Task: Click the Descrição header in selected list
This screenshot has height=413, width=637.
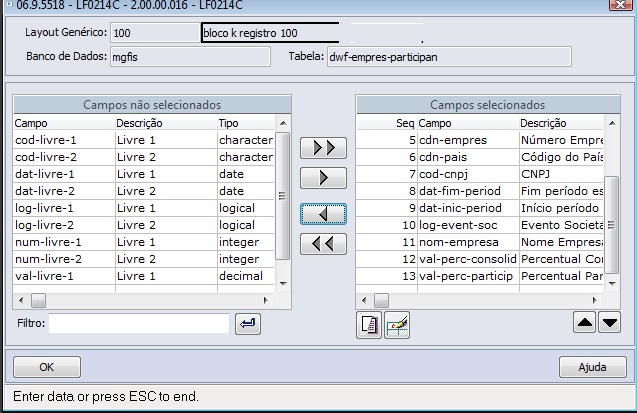Action: 561,123
